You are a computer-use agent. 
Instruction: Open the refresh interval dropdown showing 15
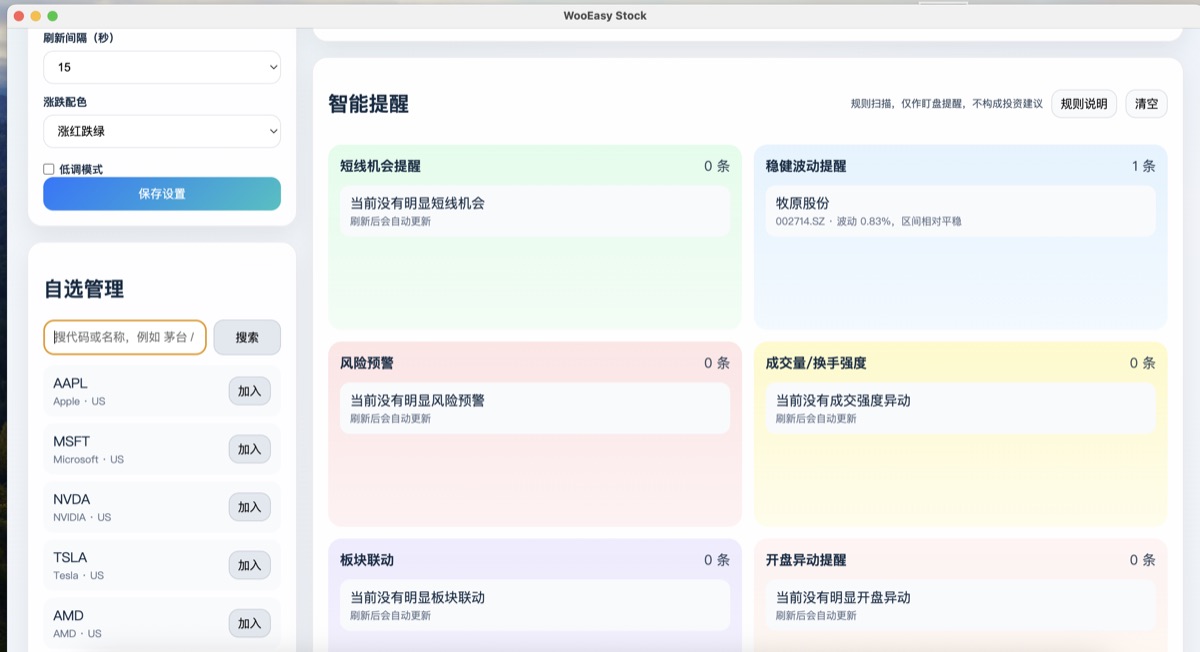pos(162,67)
